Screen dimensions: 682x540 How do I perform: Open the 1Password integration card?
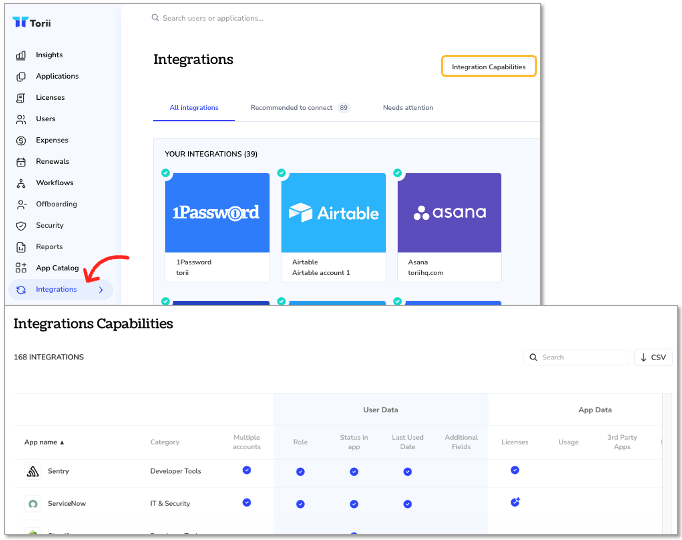217,227
